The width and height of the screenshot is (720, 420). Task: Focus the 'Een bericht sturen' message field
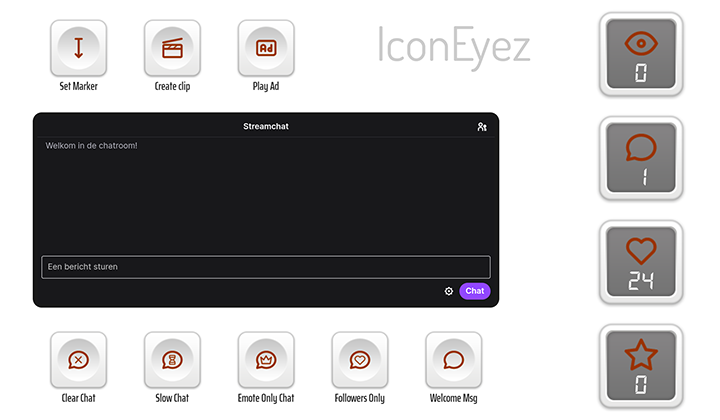266,267
